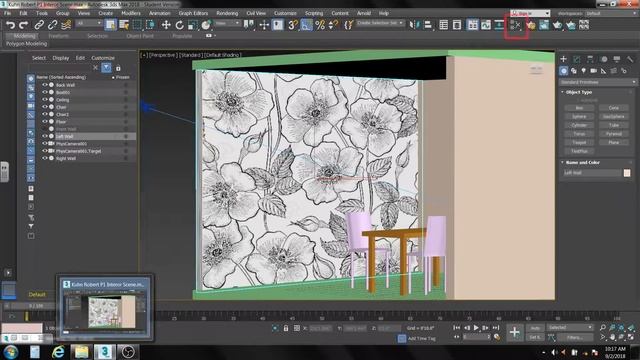Open the Sign In dropdown
The height and width of the screenshot is (360, 640).
coord(530,13)
